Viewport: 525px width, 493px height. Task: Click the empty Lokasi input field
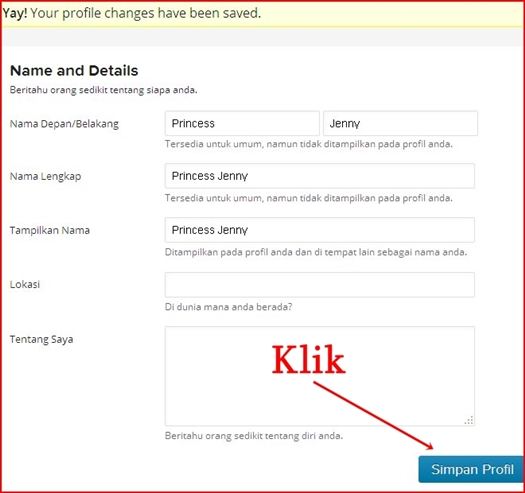[320, 285]
